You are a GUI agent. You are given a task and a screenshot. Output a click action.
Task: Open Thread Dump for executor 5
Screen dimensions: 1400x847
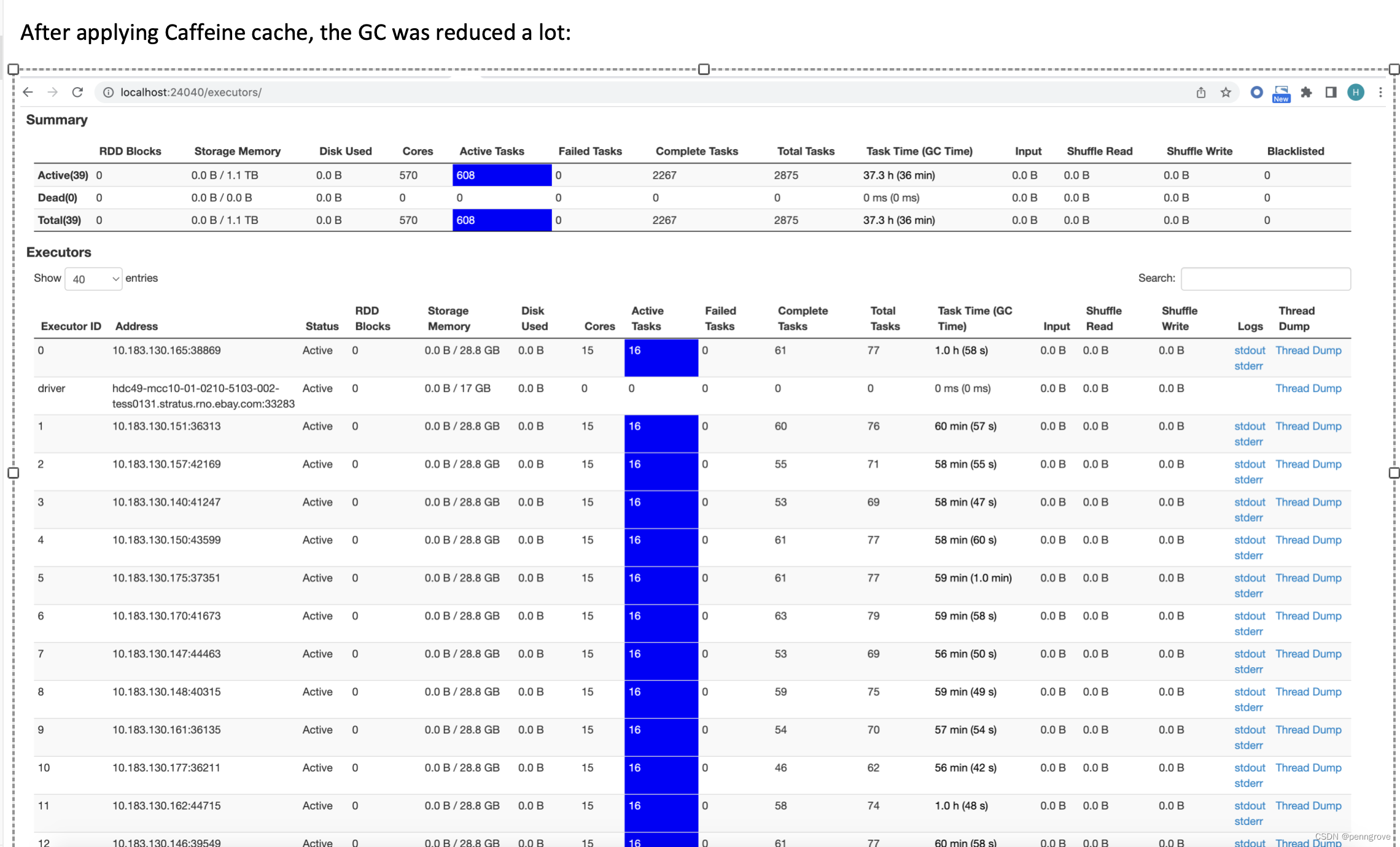point(1308,578)
